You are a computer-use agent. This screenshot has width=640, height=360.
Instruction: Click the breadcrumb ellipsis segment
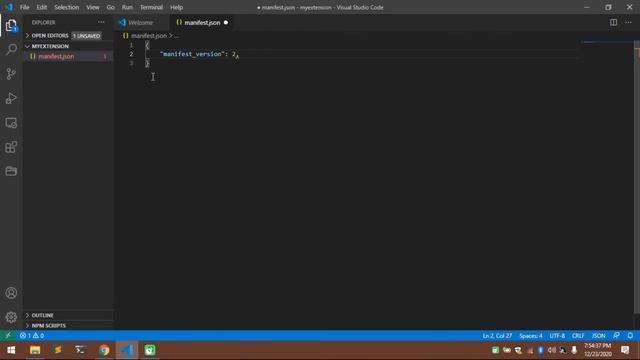pyautogui.click(x=176, y=36)
